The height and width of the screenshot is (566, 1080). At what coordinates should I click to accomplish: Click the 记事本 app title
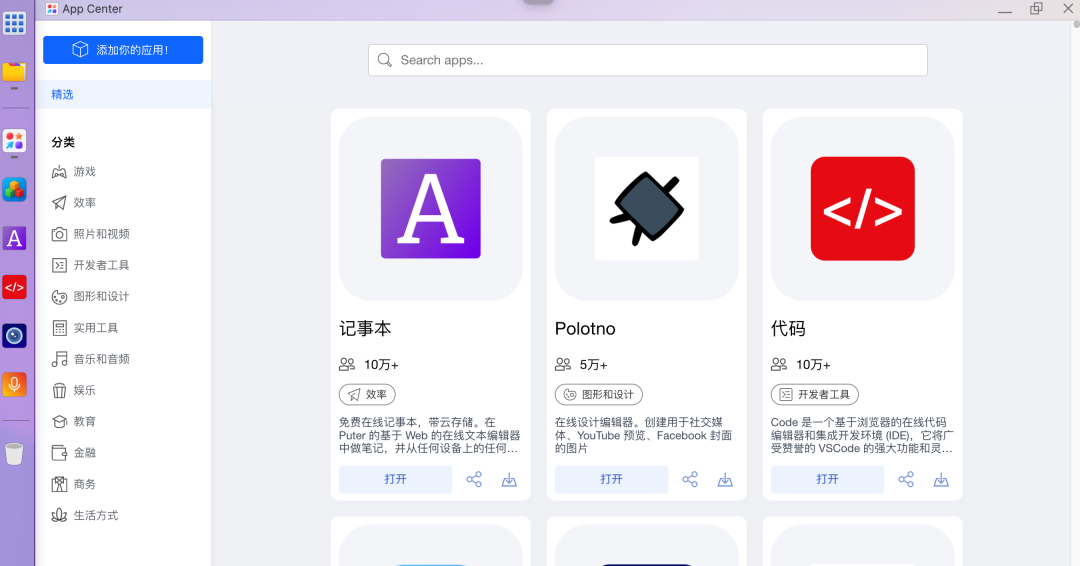365,328
